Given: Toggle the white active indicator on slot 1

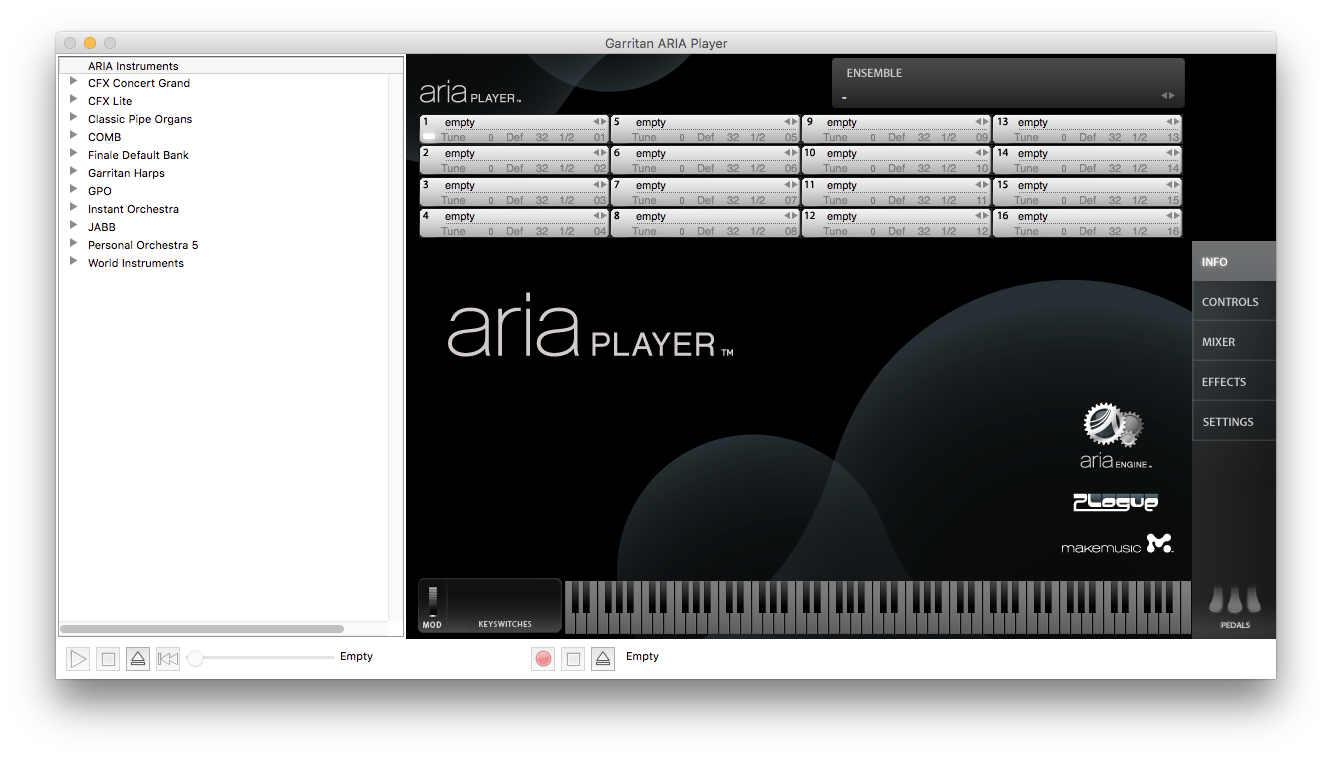Looking at the screenshot, I should point(429,137).
